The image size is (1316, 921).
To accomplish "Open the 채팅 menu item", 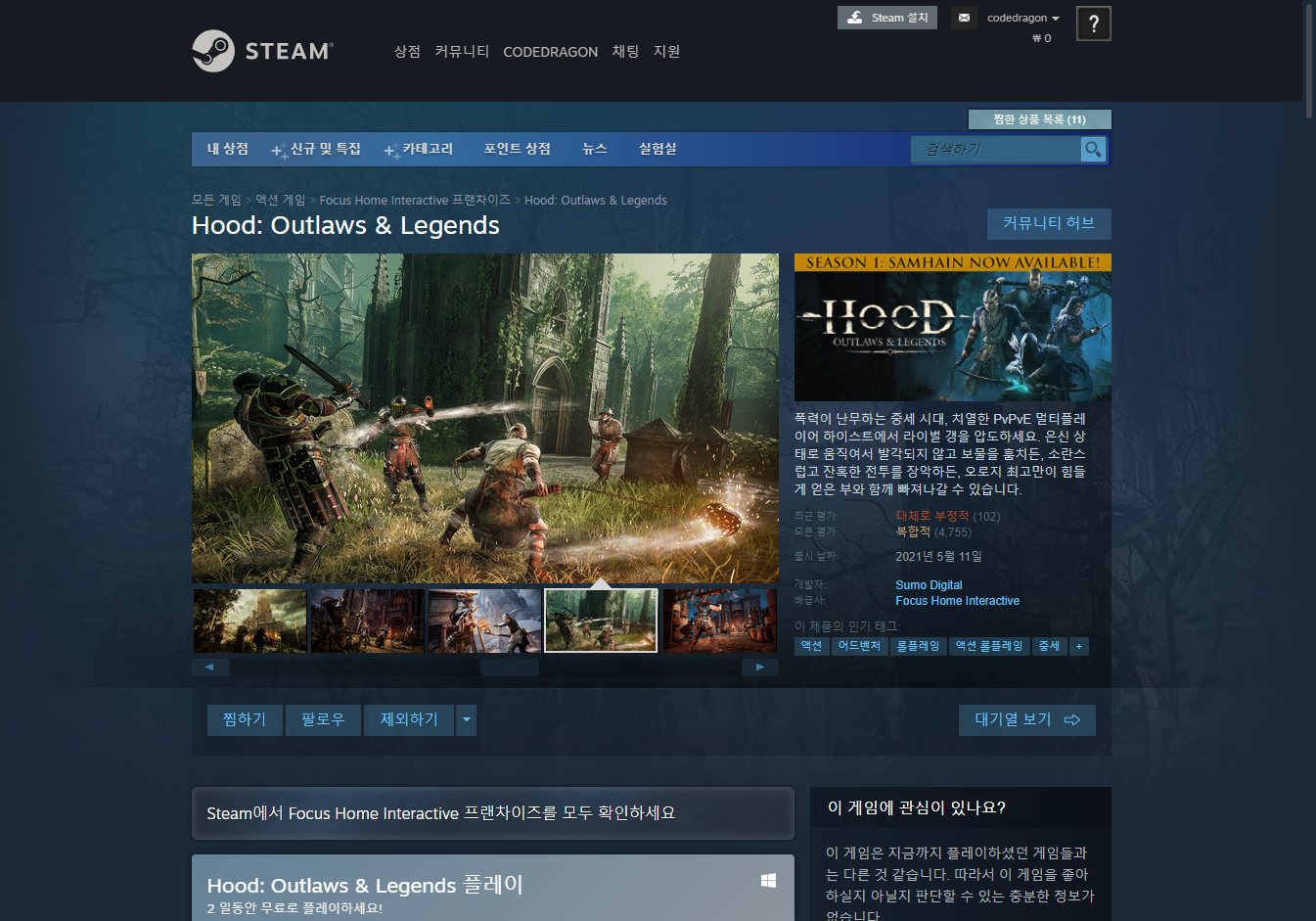I will (625, 52).
